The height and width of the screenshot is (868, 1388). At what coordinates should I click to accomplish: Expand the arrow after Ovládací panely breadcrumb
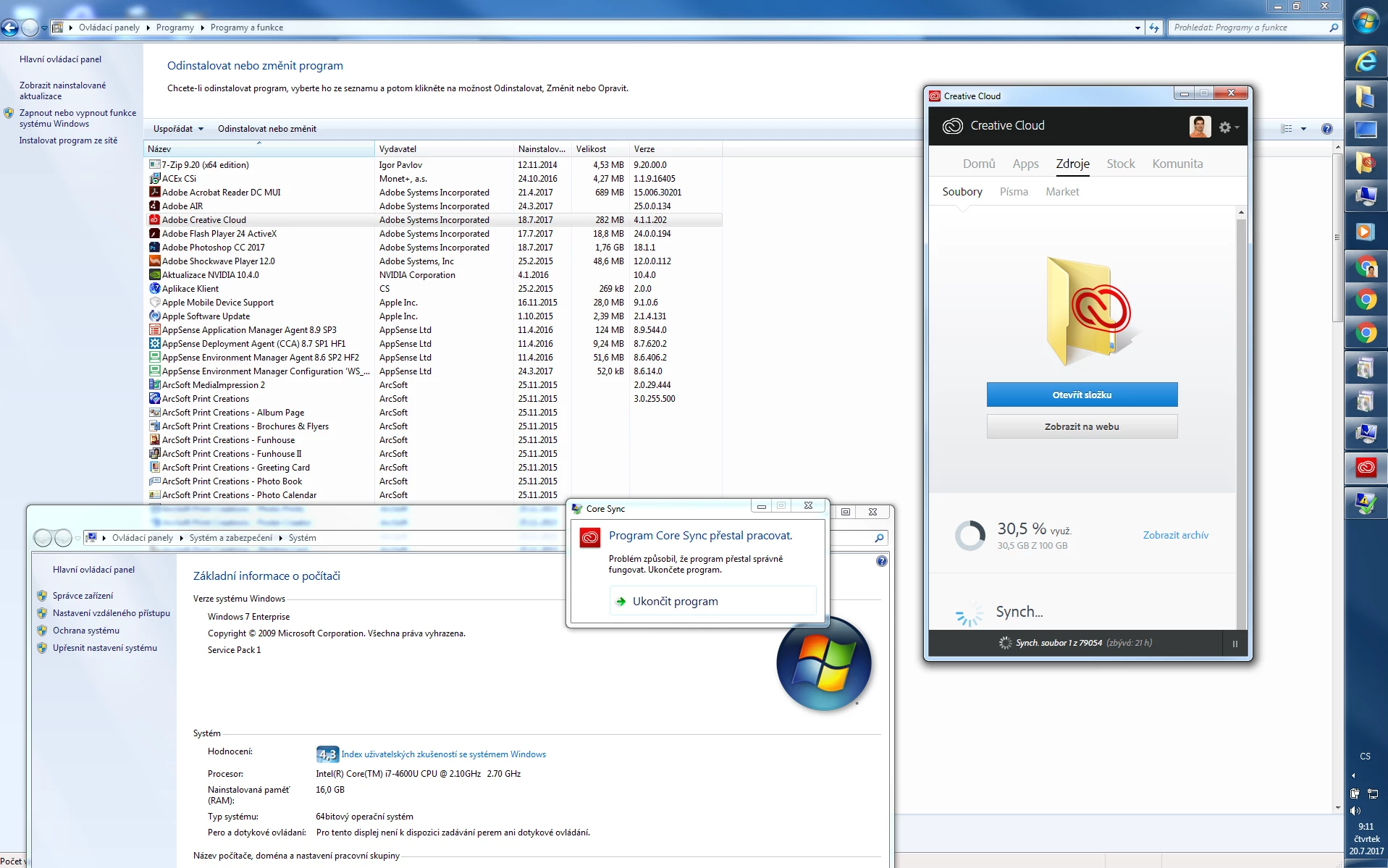coord(148,28)
